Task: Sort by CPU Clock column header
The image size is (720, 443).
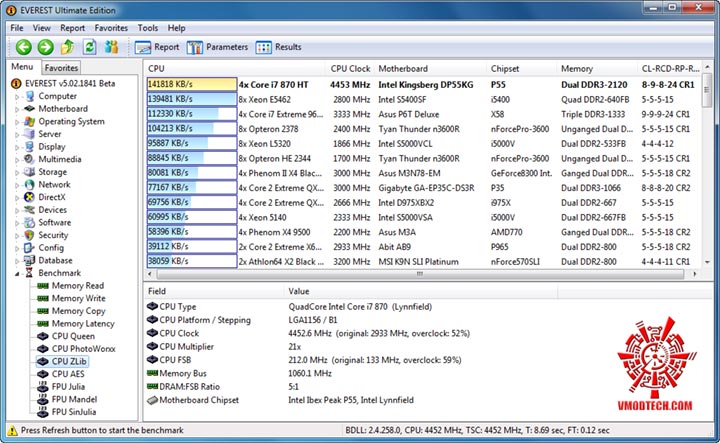Action: pyautogui.click(x=349, y=68)
